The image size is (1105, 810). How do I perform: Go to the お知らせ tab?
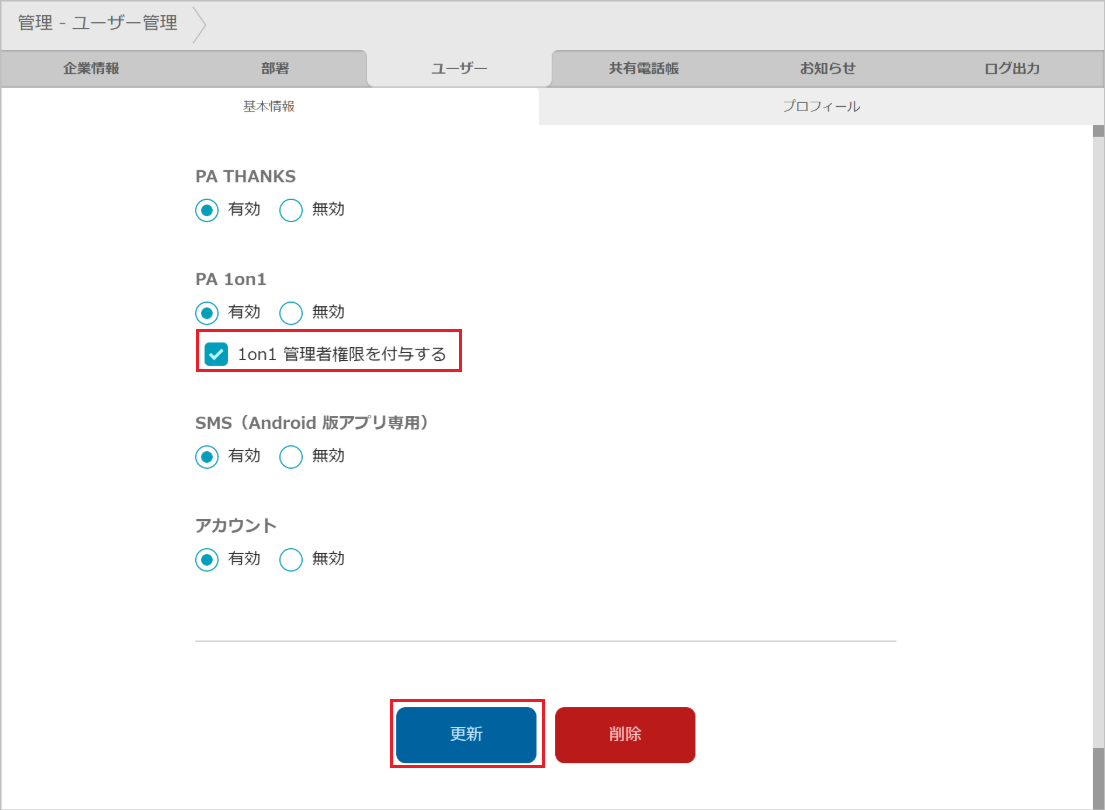pos(827,68)
